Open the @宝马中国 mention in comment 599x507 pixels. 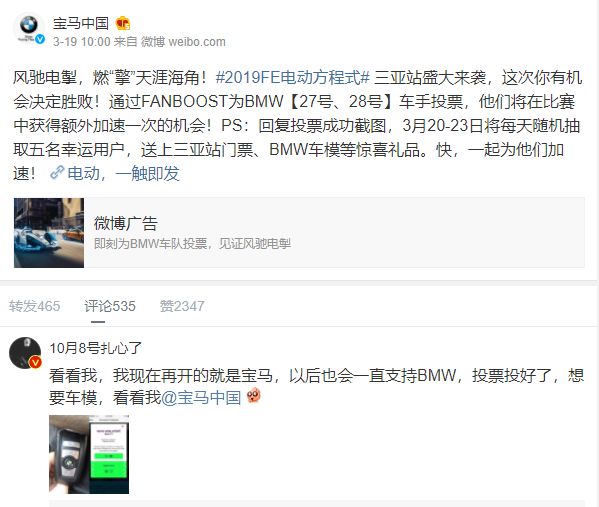click(201, 397)
